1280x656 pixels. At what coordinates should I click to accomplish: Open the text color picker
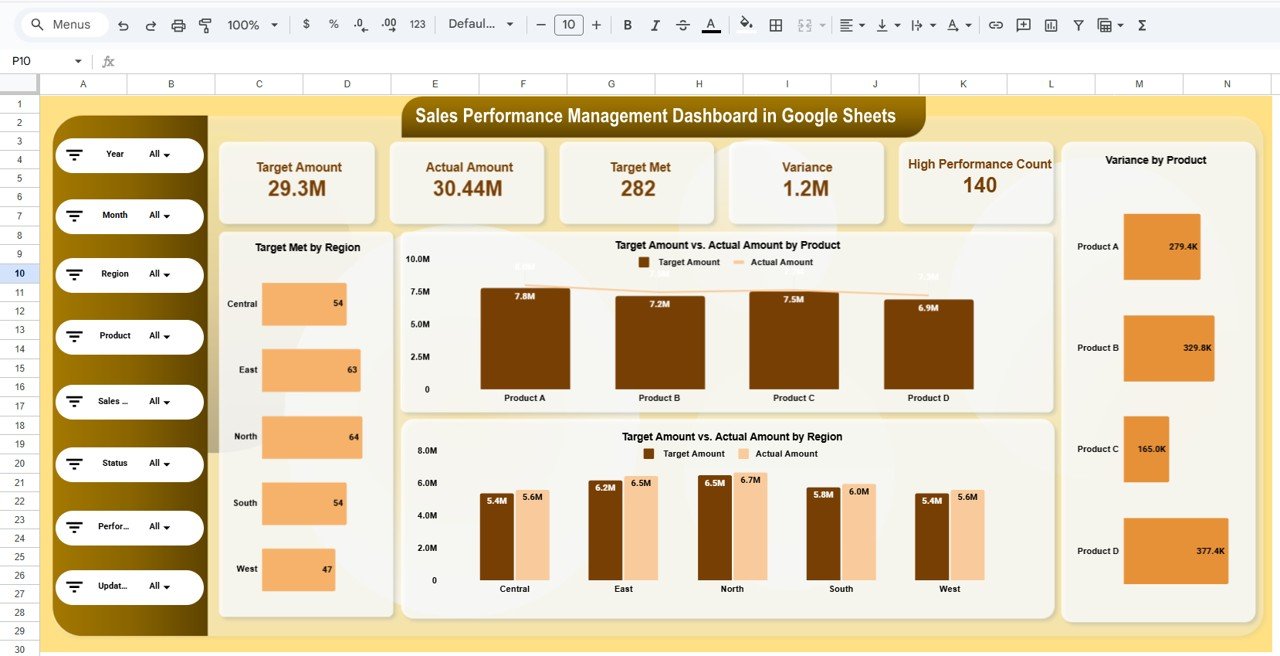(x=711, y=25)
